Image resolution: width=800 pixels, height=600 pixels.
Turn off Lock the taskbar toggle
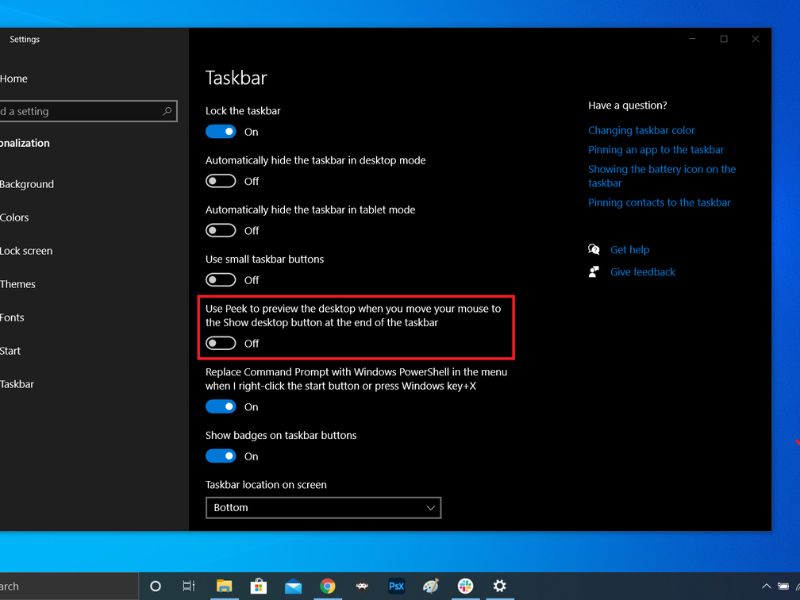220,132
